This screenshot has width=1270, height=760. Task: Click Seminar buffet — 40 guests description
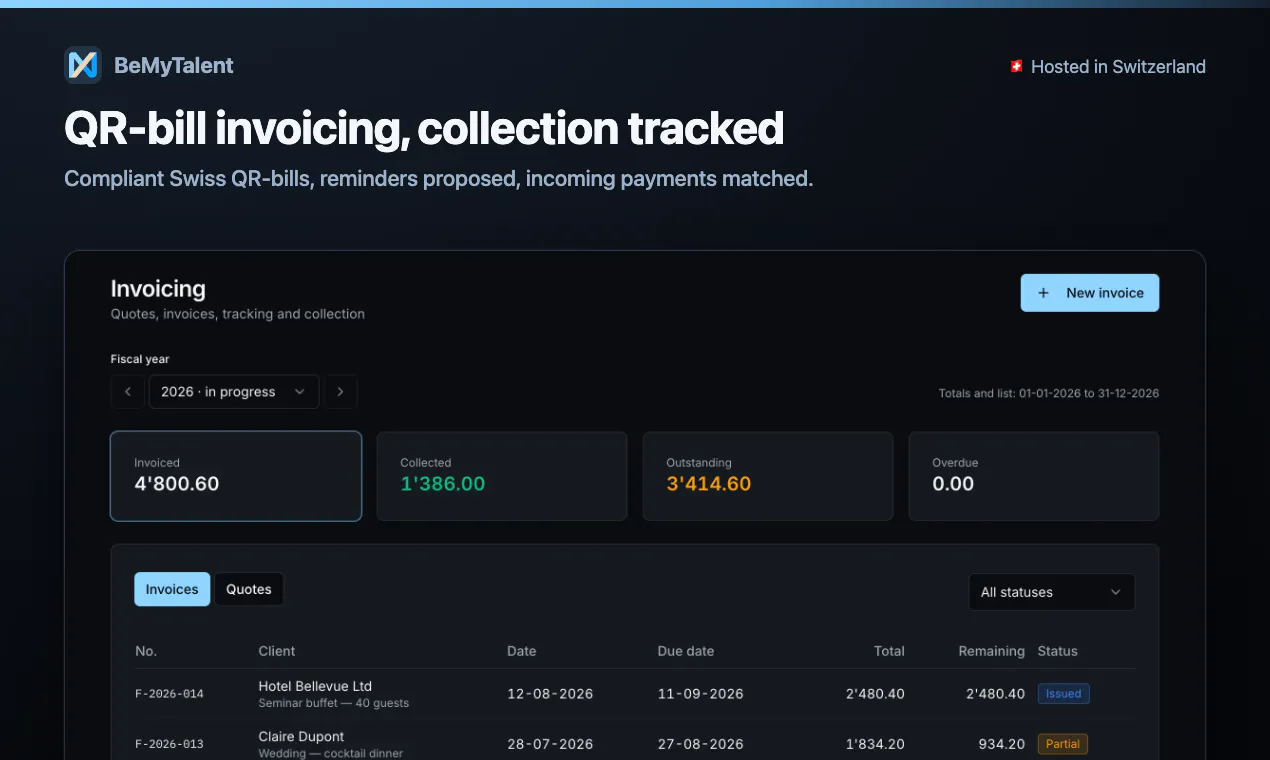[x=334, y=703]
